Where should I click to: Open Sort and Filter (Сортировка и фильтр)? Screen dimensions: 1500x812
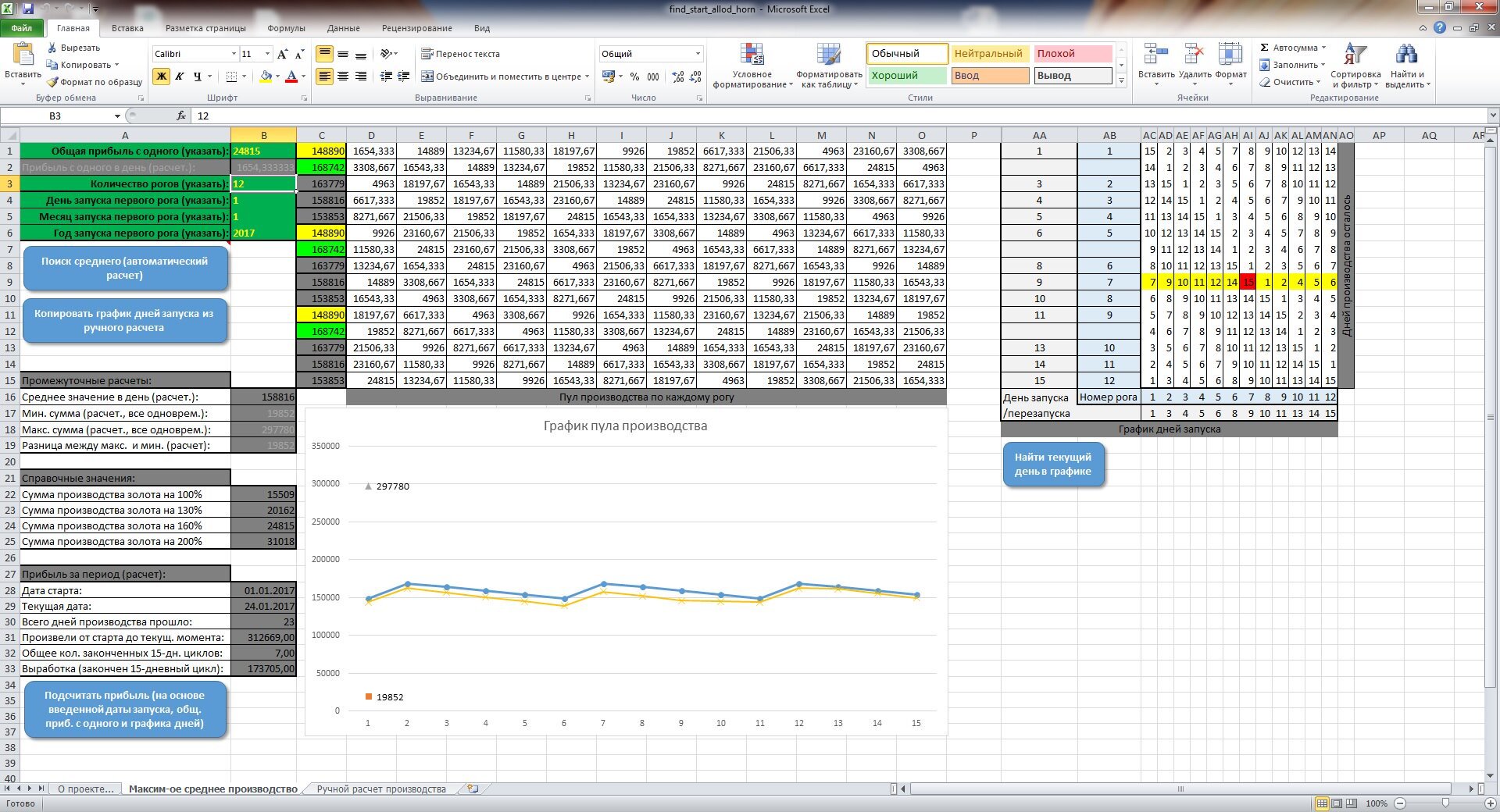click(x=1355, y=56)
